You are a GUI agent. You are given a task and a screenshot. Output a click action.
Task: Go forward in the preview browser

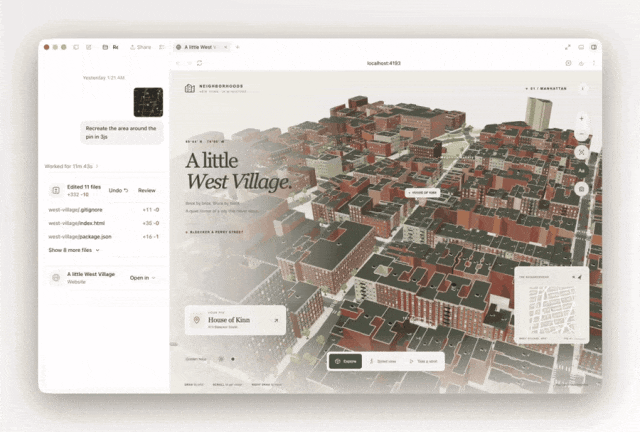tap(189, 63)
